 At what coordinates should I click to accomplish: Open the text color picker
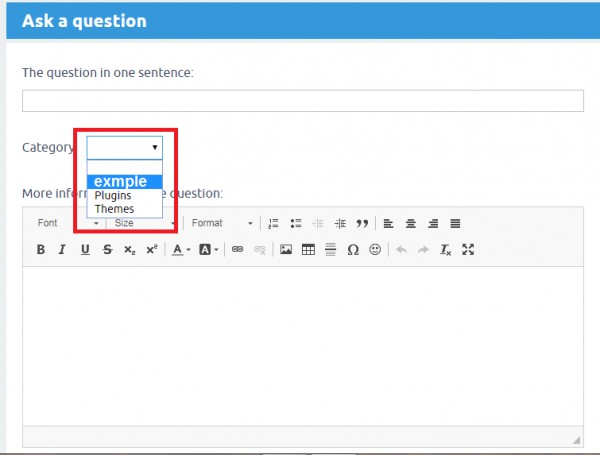(181, 249)
